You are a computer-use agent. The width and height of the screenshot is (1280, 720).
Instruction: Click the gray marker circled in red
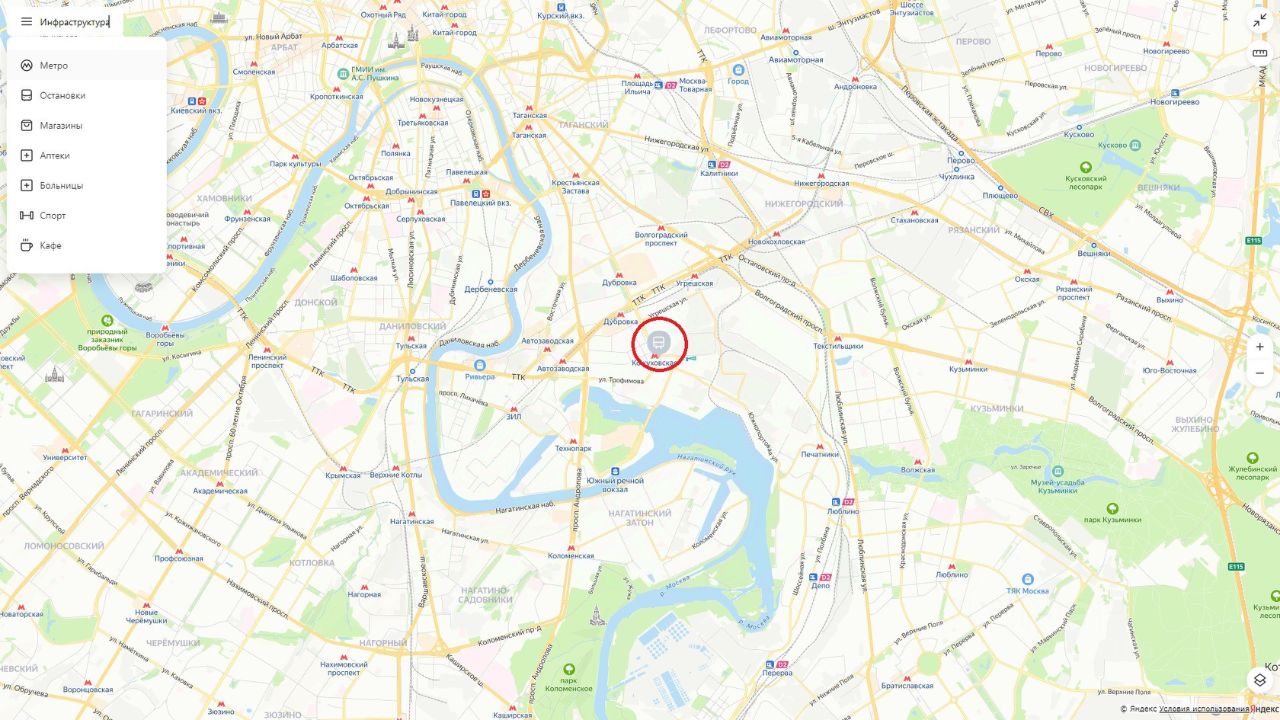pos(658,343)
